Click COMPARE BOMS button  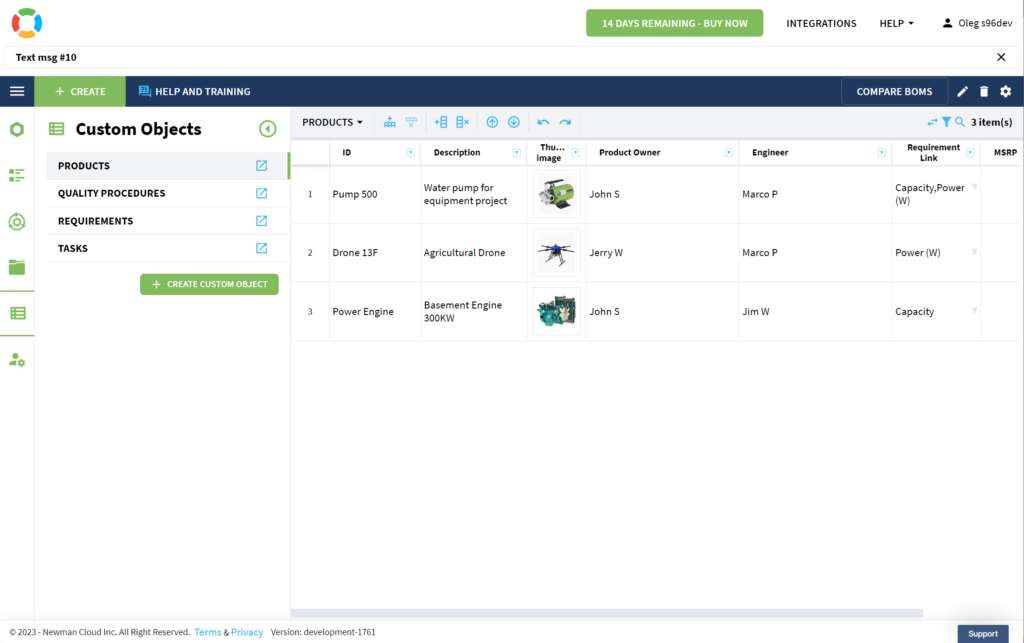[894, 91]
